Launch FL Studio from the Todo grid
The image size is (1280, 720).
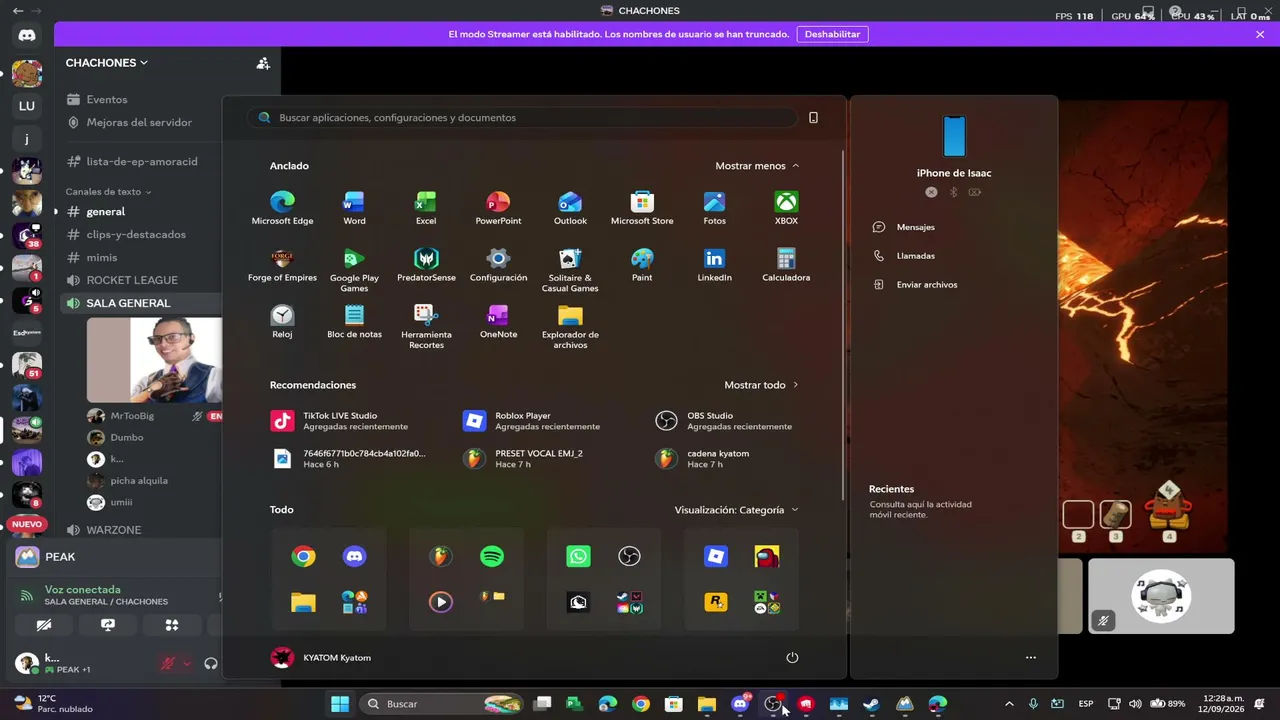[440, 556]
